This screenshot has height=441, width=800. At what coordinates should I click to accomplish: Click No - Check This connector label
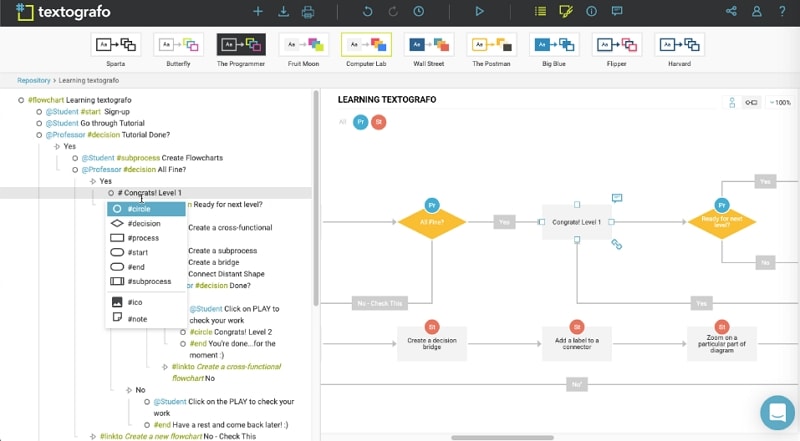pyautogui.click(x=380, y=303)
